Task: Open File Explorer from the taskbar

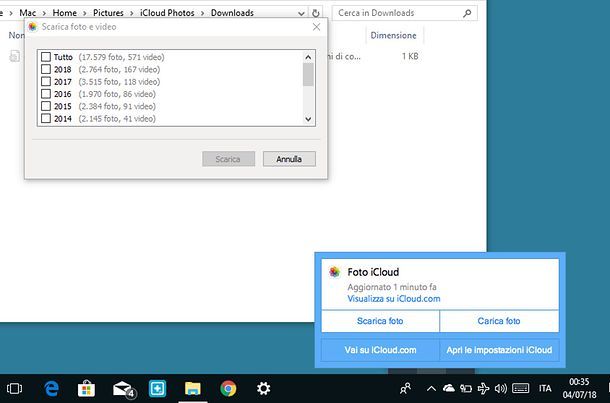Action: 193,389
